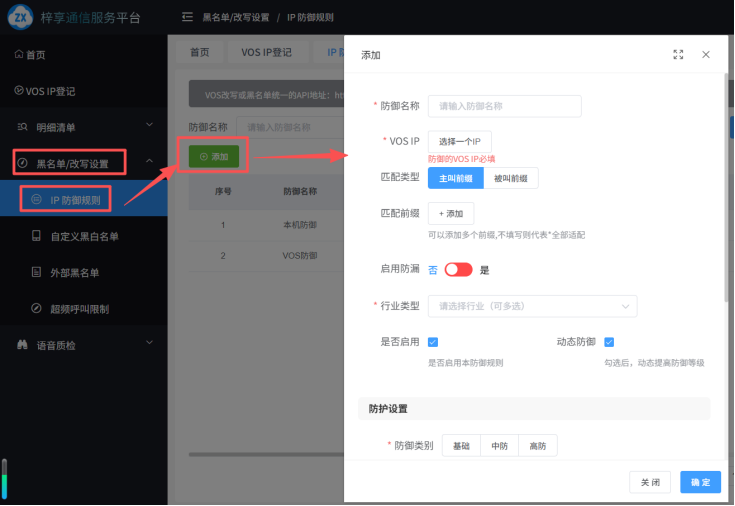Focus the background 防御名称 search field
Image resolution: width=735 pixels, height=506 pixels.
(290, 127)
